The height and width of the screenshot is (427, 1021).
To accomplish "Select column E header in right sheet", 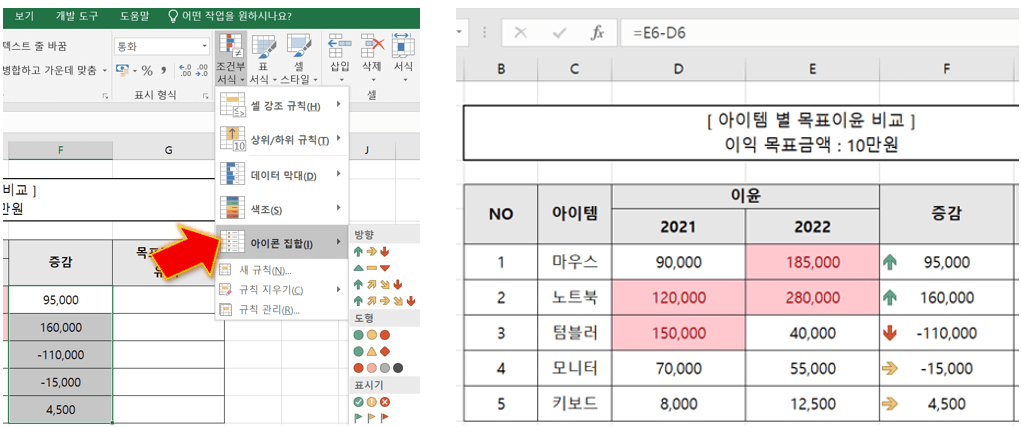I will (x=812, y=68).
